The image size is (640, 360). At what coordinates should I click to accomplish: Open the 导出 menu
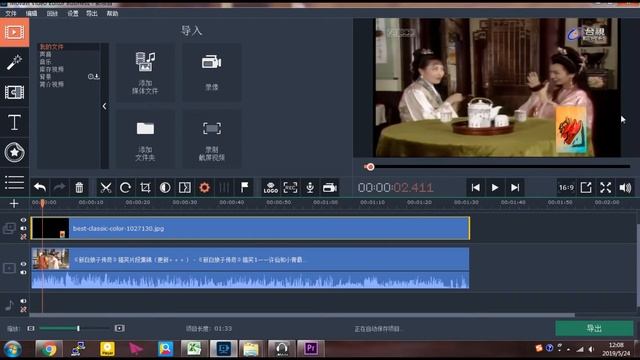(92, 13)
